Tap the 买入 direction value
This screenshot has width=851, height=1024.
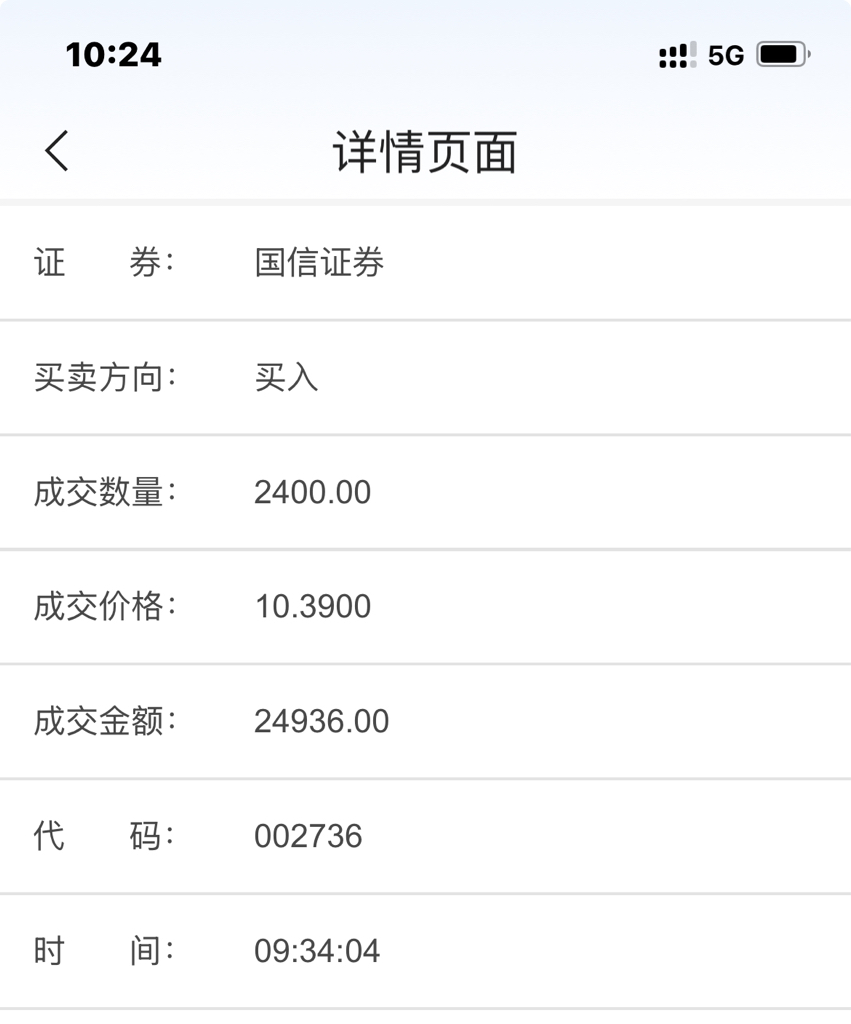point(286,378)
